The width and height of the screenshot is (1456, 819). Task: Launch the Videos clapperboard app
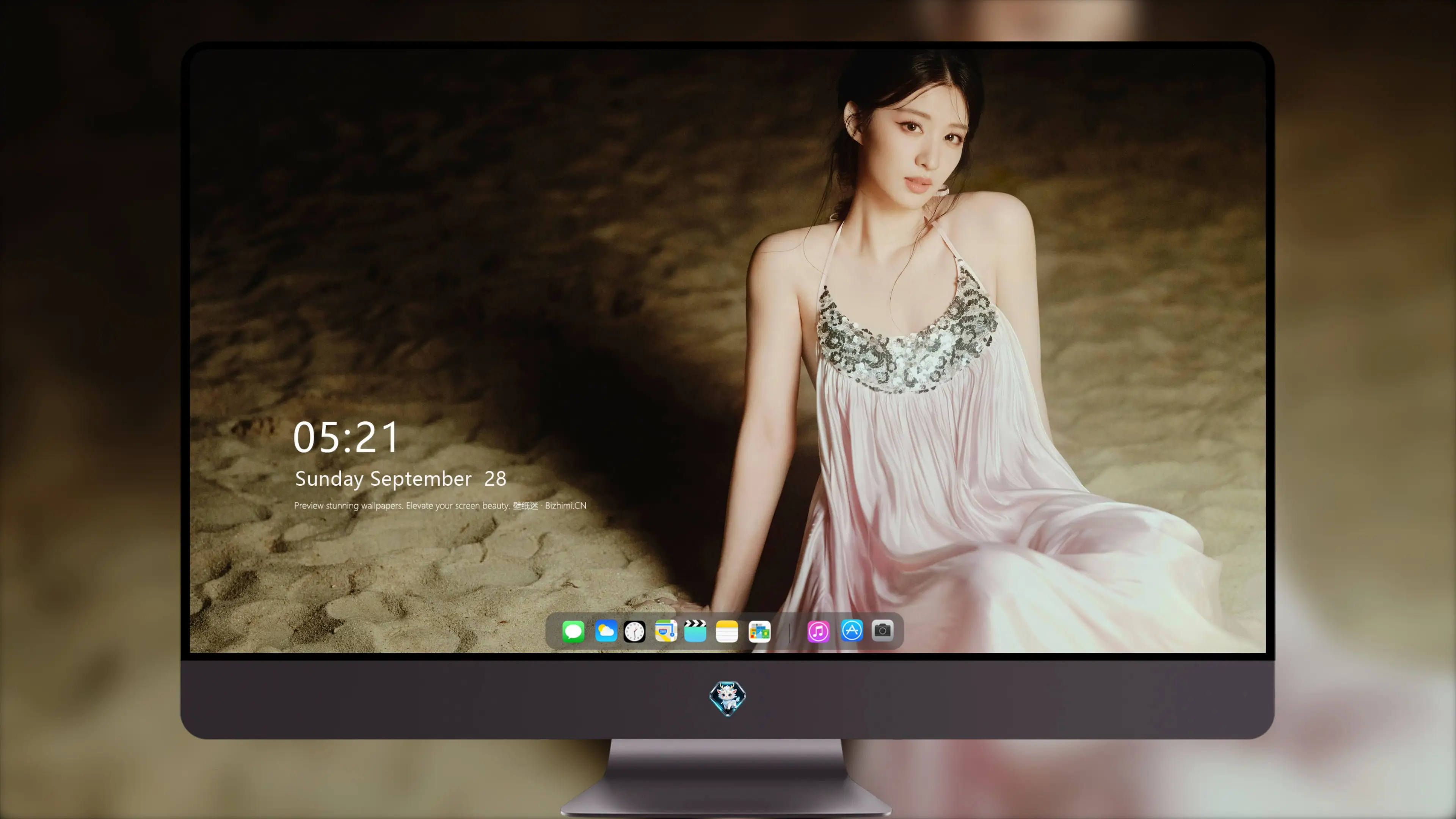[x=695, y=631]
